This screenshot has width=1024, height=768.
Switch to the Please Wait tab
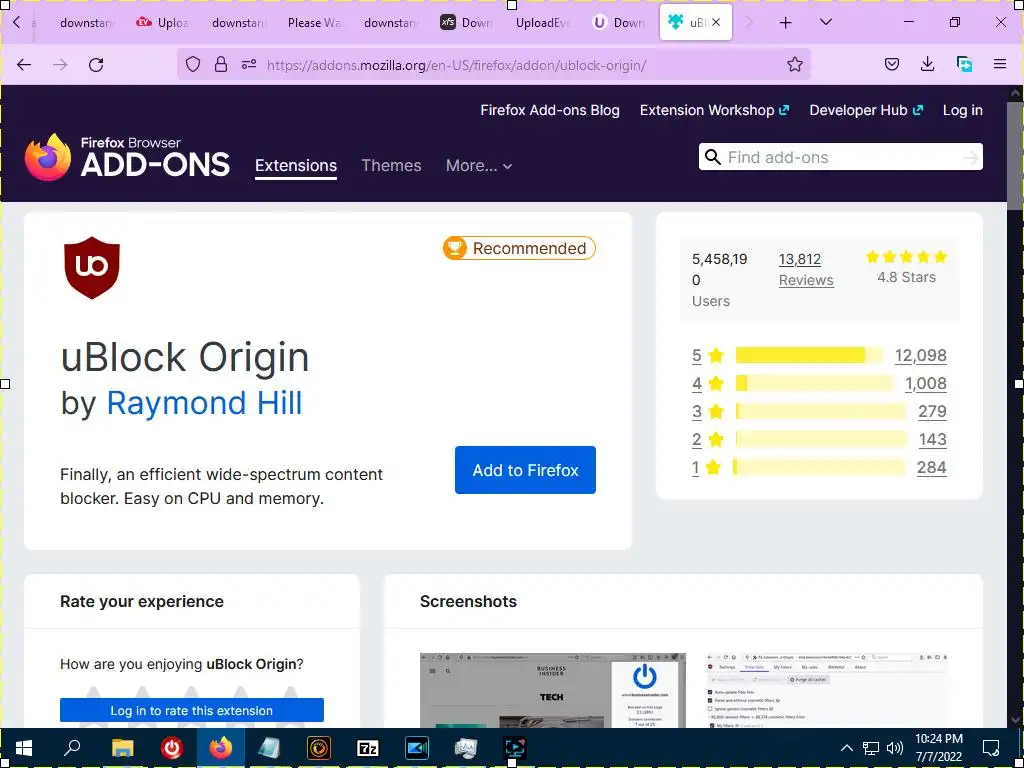pos(314,23)
